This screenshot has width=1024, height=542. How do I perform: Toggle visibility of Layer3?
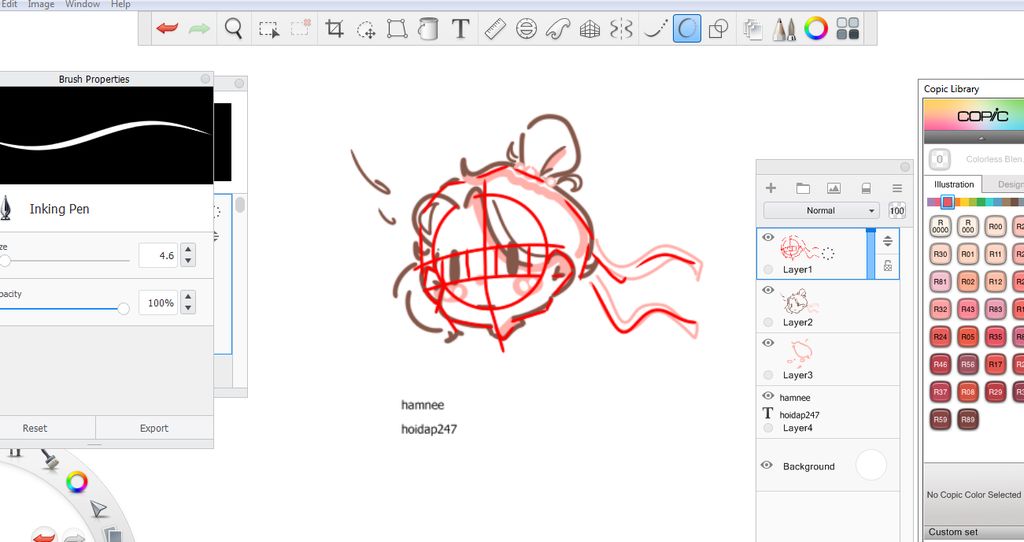tap(768, 343)
